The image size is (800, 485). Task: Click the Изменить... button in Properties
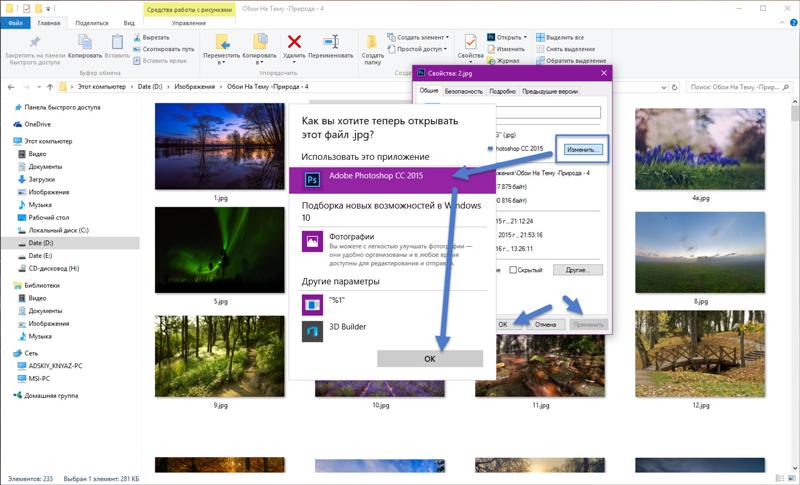(583, 149)
